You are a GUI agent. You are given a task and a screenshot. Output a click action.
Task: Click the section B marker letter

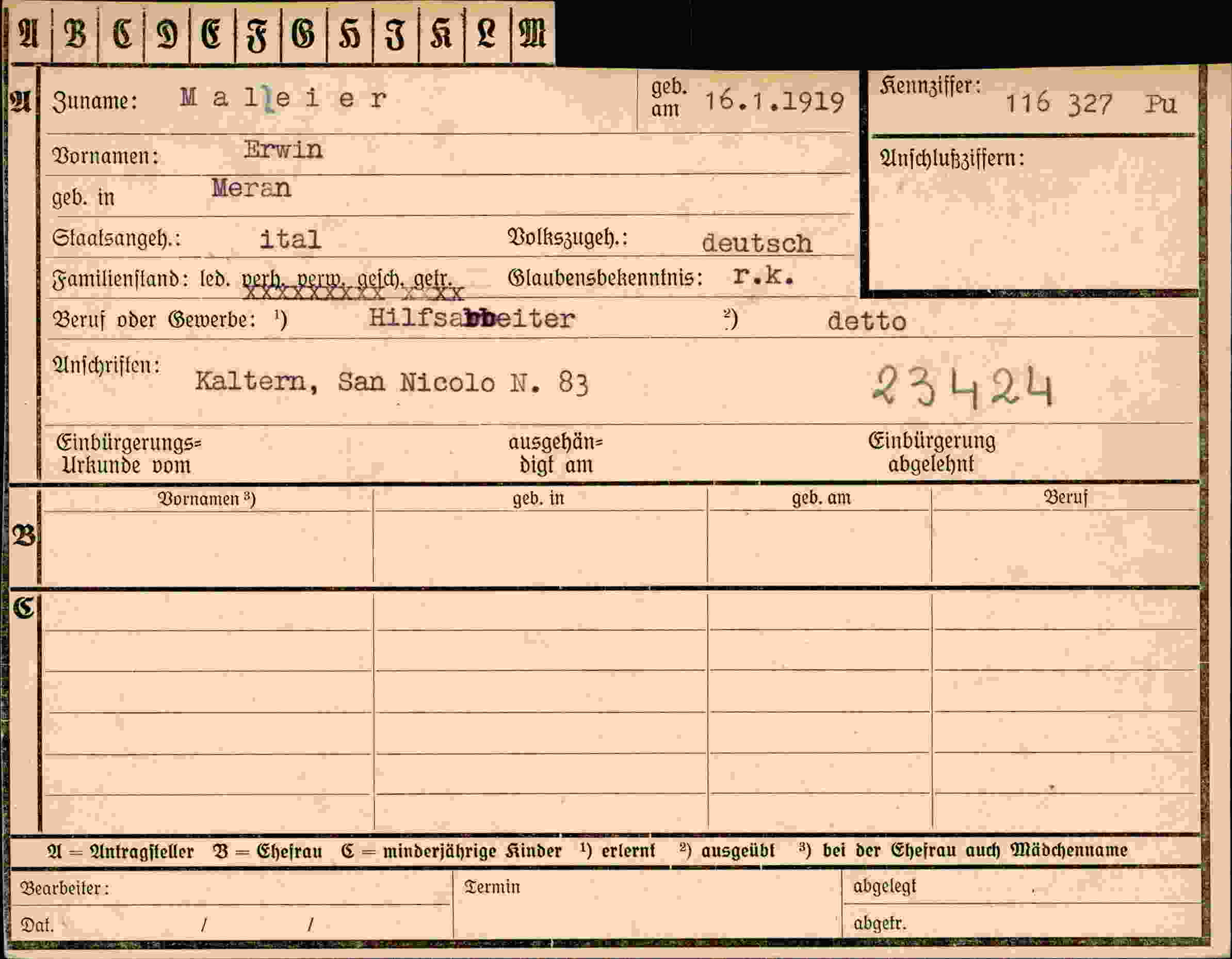click(x=24, y=535)
